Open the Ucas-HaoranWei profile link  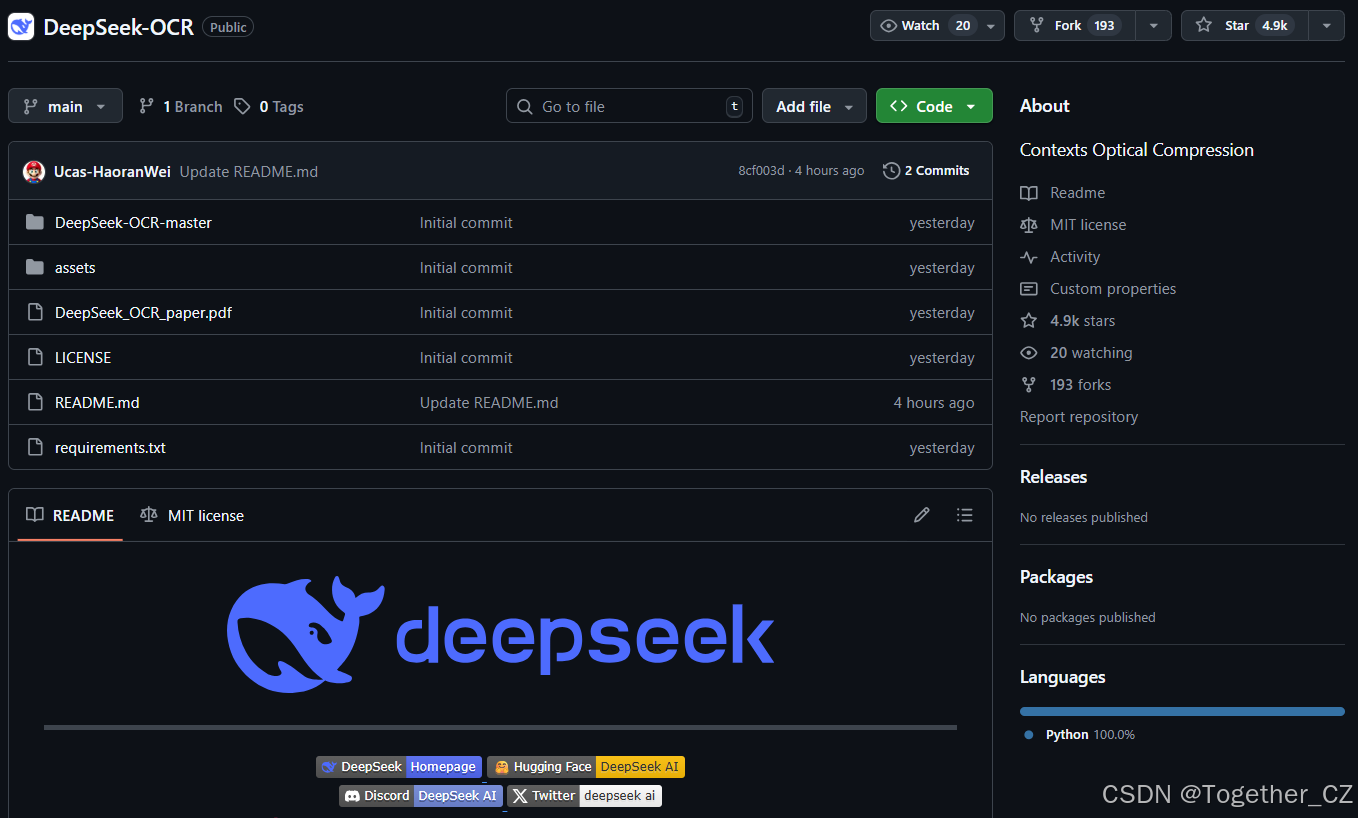(112, 171)
